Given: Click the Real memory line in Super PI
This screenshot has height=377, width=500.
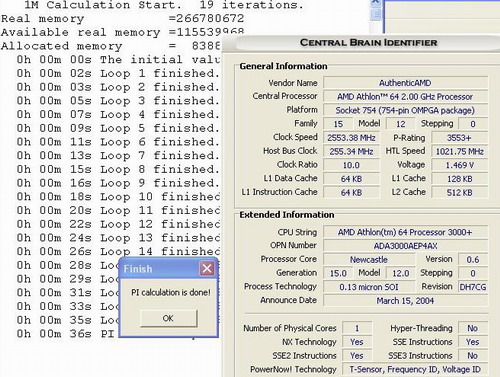Looking at the screenshot, I should pos(122,18).
